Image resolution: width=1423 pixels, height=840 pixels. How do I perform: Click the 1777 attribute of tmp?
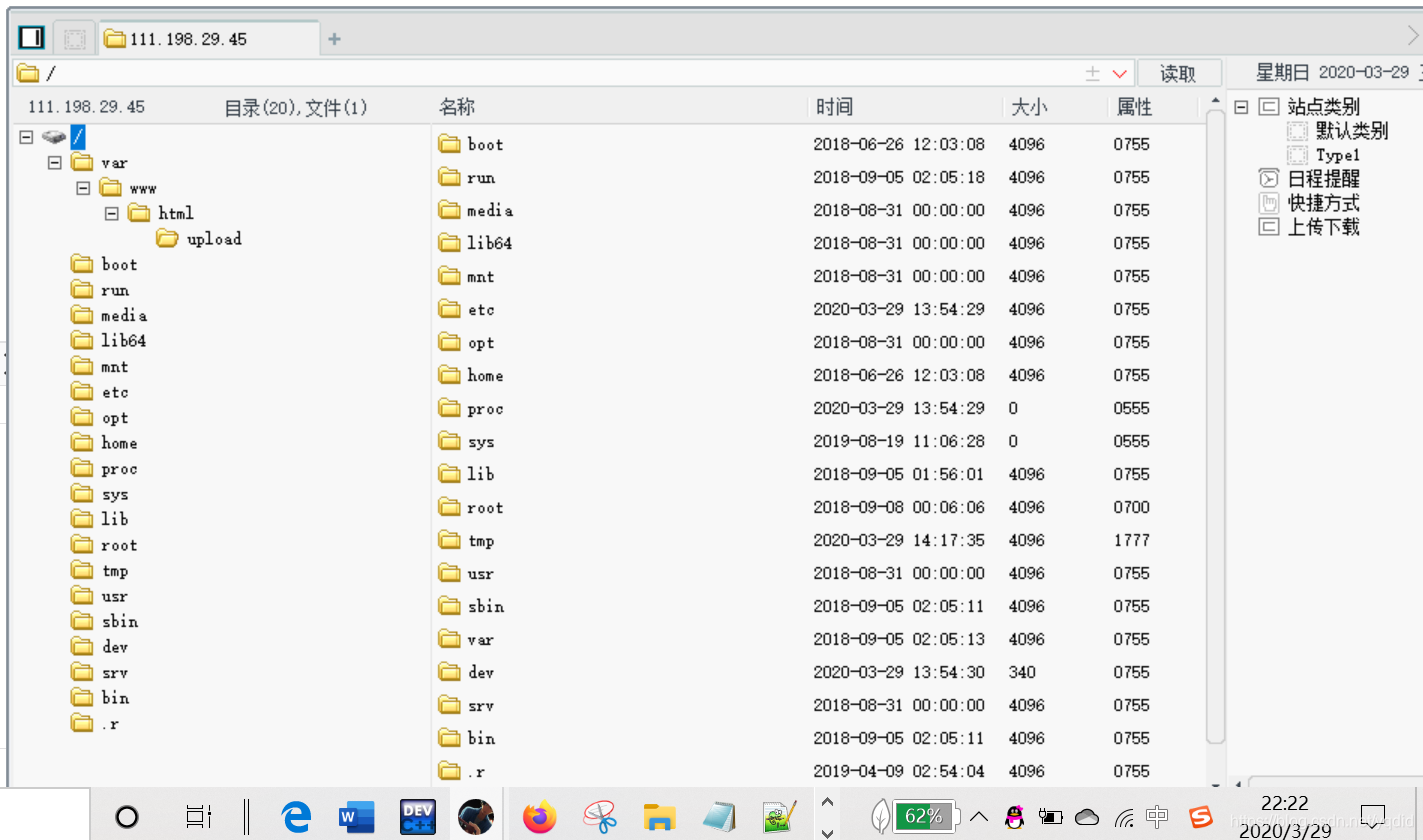click(1132, 540)
